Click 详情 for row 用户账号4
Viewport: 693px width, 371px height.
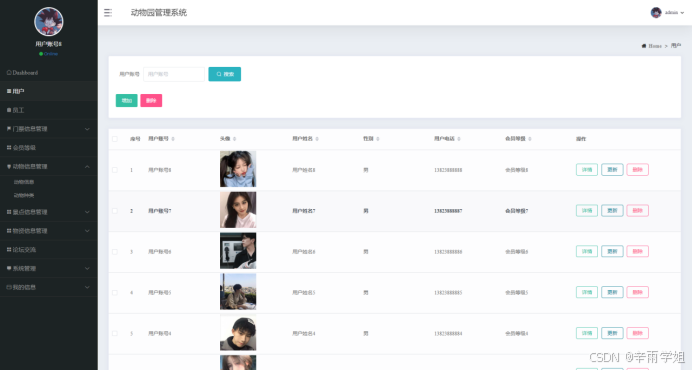tap(586, 333)
